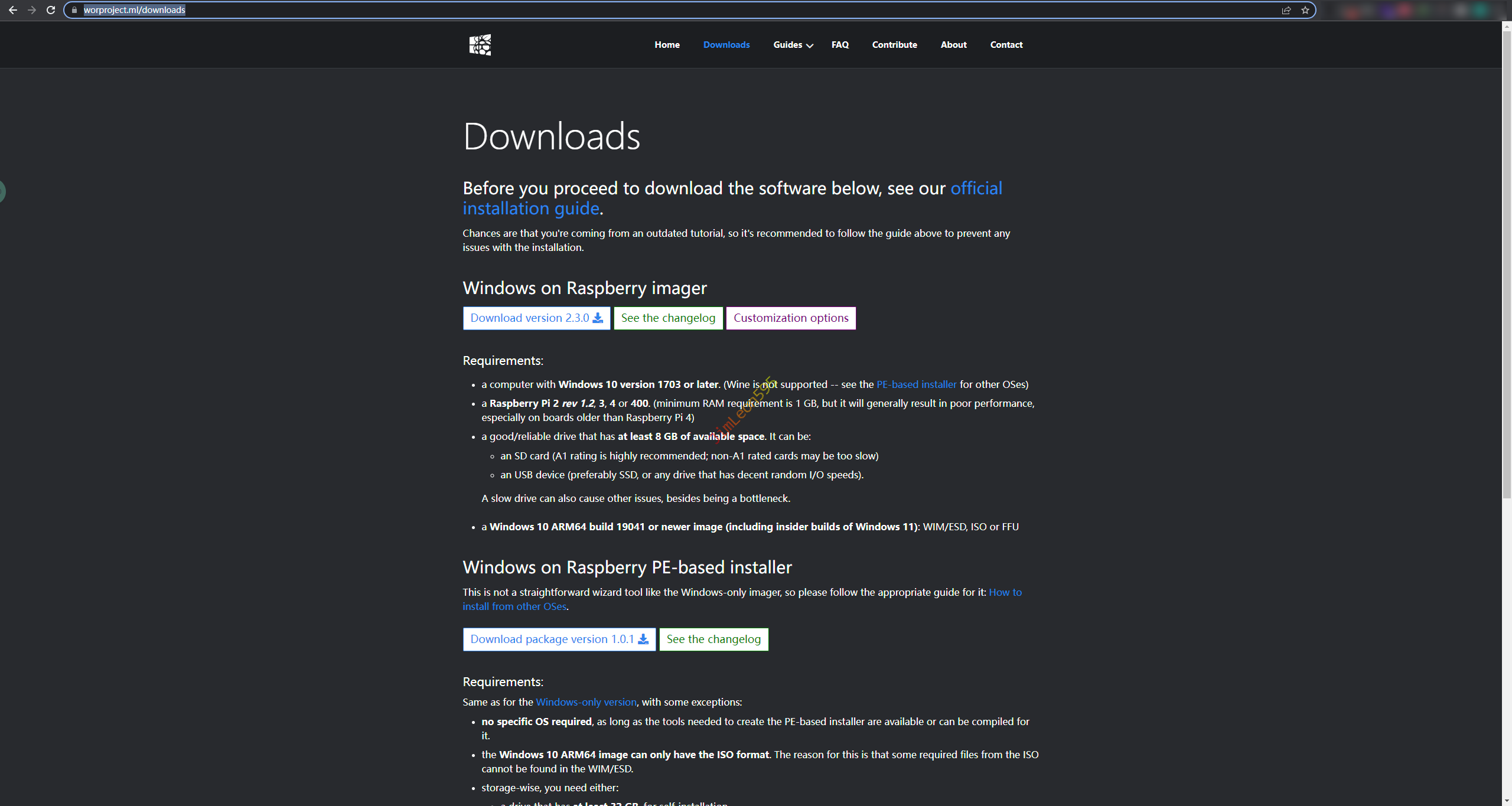This screenshot has height=806, width=1512.
Task: Expand the Guides dropdown chevron
Action: tap(810, 45)
